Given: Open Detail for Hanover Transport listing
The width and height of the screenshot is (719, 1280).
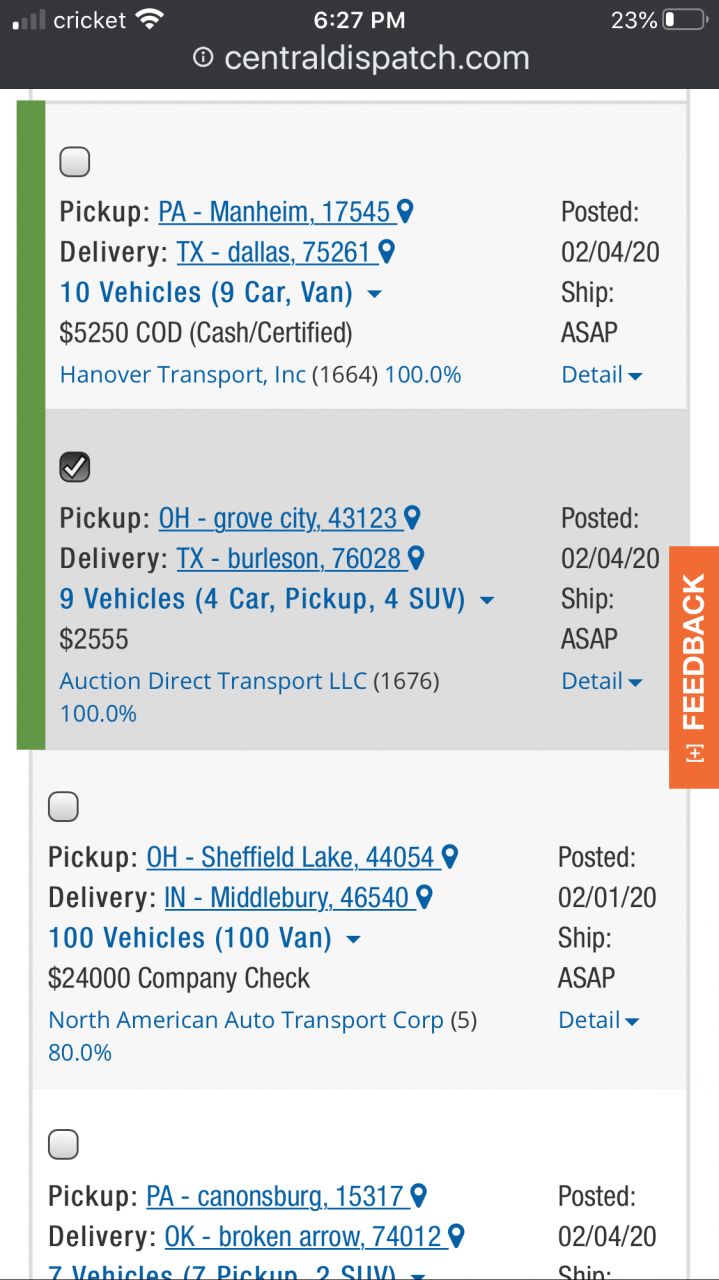Looking at the screenshot, I should click(x=602, y=375).
